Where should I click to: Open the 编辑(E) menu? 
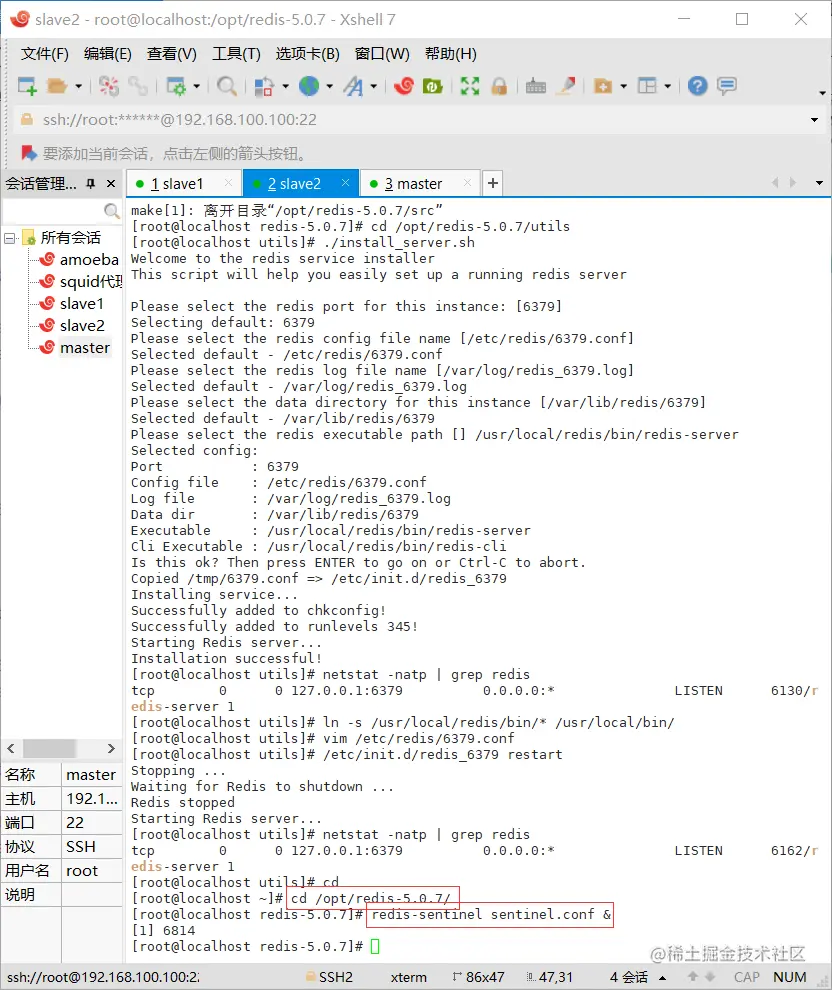point(108,54)
